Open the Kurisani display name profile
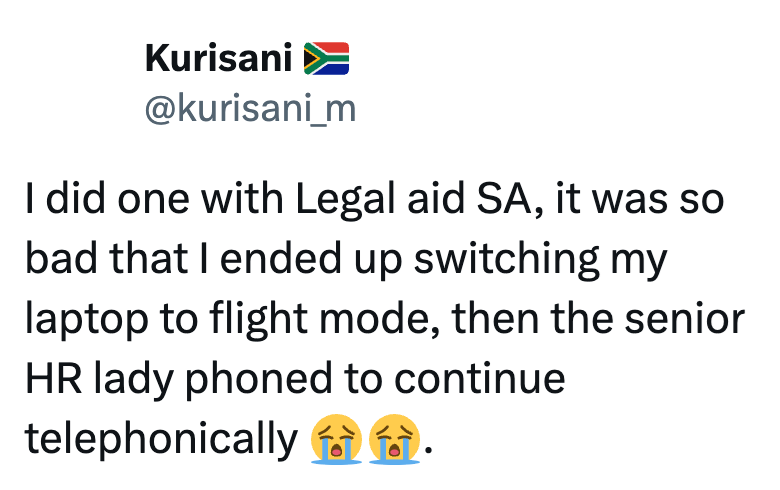 click(218, 60)
